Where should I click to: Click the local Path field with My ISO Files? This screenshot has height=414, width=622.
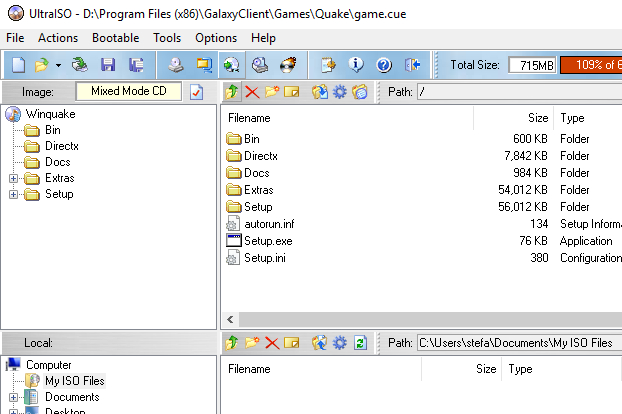pyautogui.click(x=520, y=343)
